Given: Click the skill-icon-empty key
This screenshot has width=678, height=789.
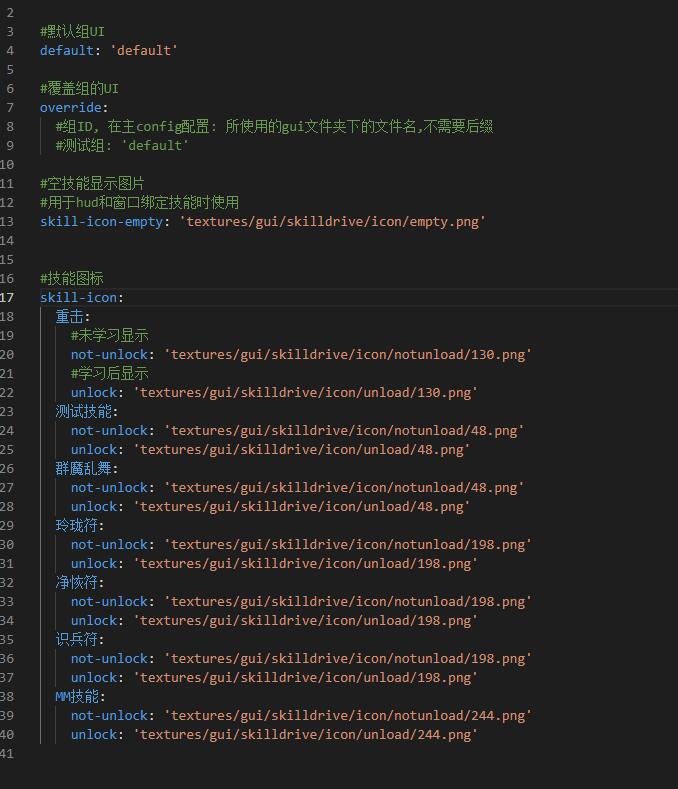Looking at the screenshot, I should [100, 221].
